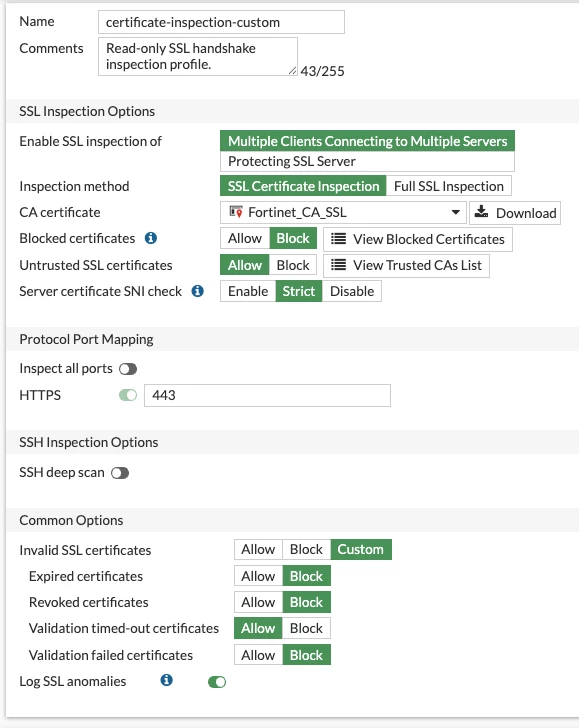Viewport: 579px width, 728px height.
Task: Toggle the SSH deep scan switch
Action: 120,473
